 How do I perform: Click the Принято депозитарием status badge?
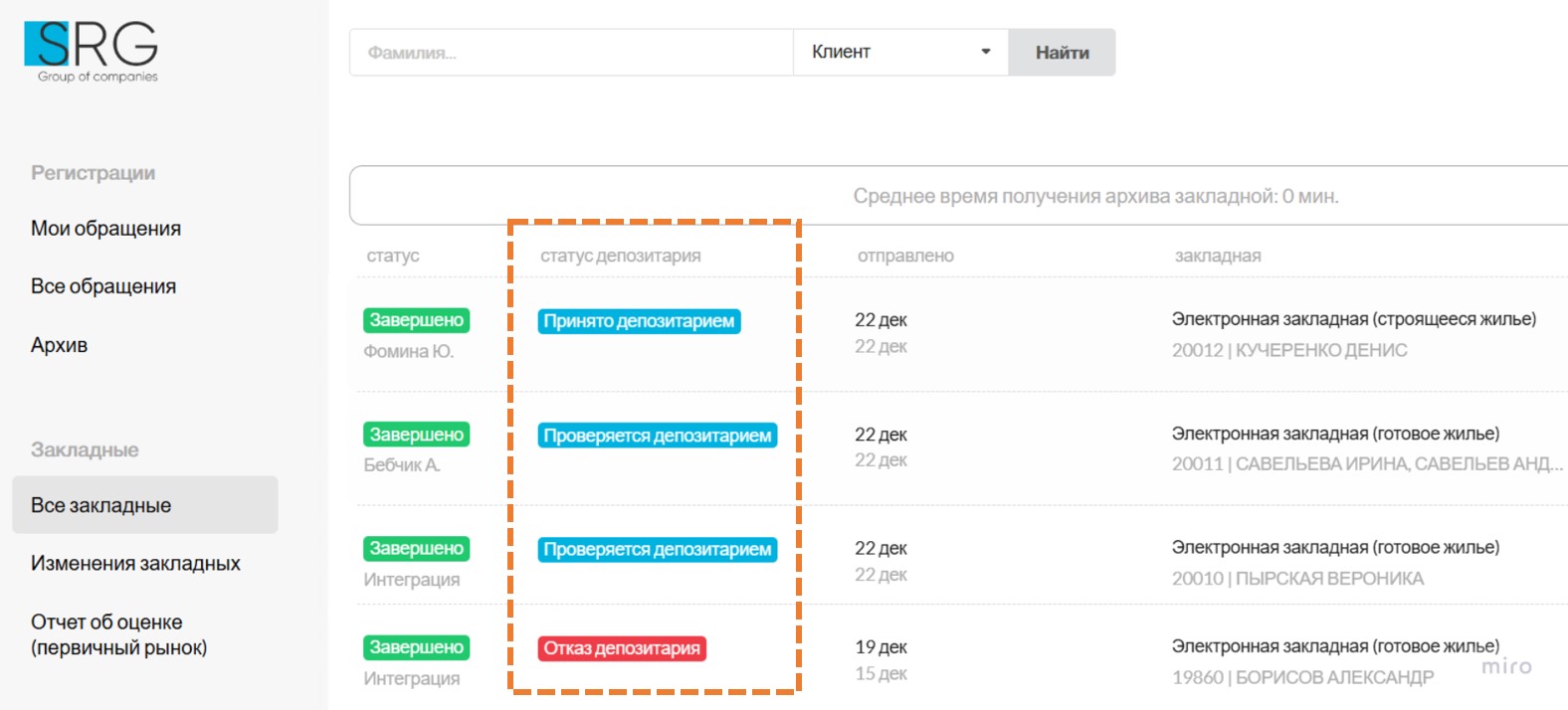click(x=639, y=321)
